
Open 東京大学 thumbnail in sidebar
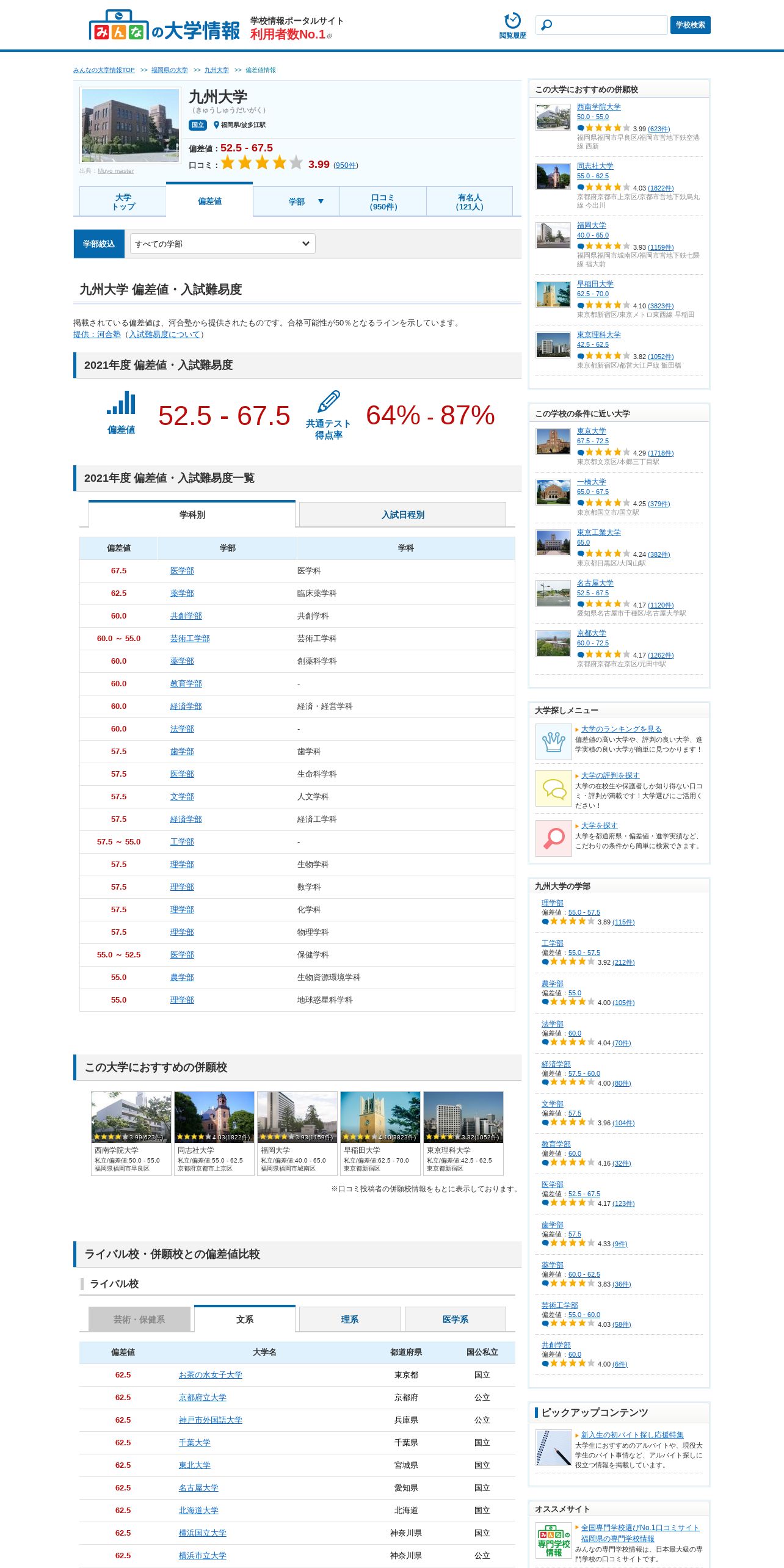[553, 441]
